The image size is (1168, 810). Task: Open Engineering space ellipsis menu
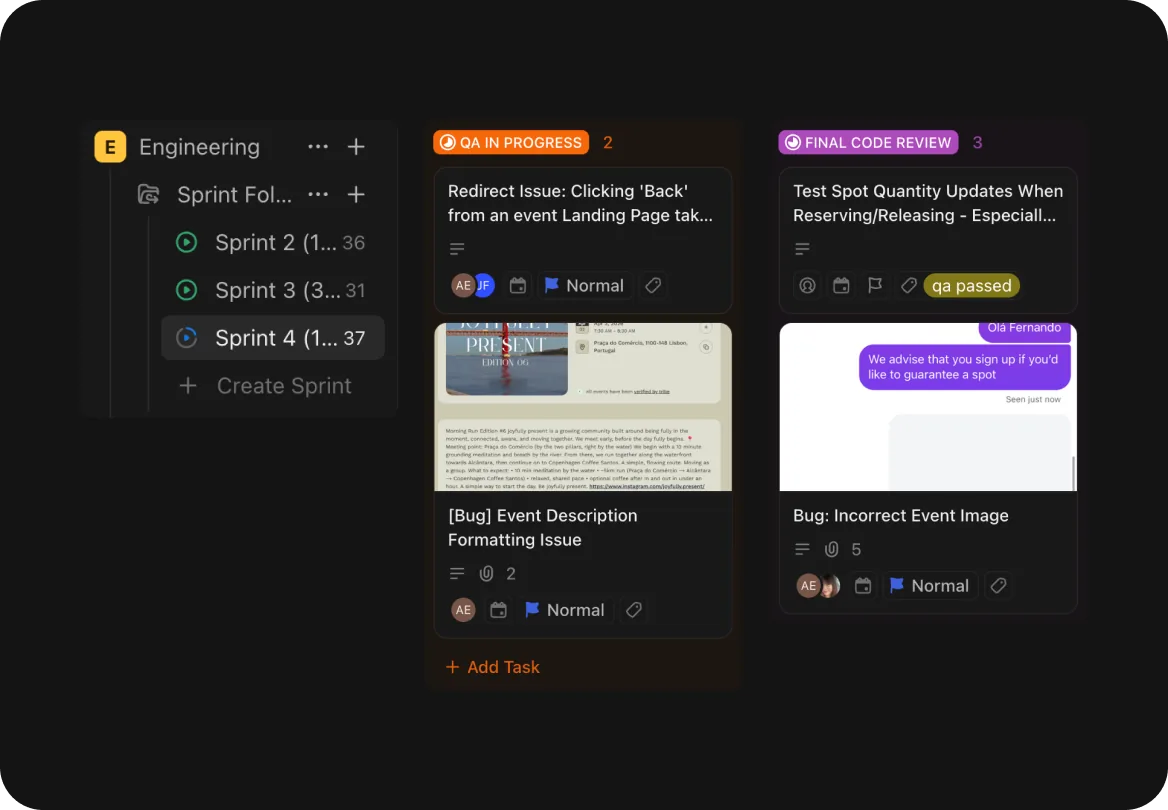318,147
